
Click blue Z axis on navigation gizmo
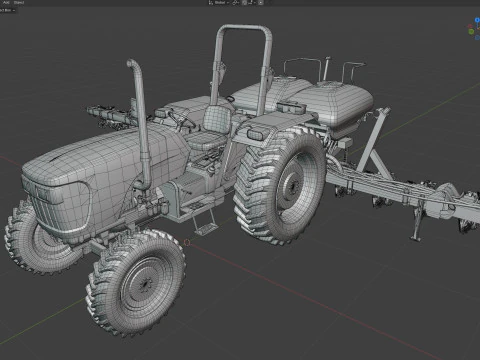point(477,21)
